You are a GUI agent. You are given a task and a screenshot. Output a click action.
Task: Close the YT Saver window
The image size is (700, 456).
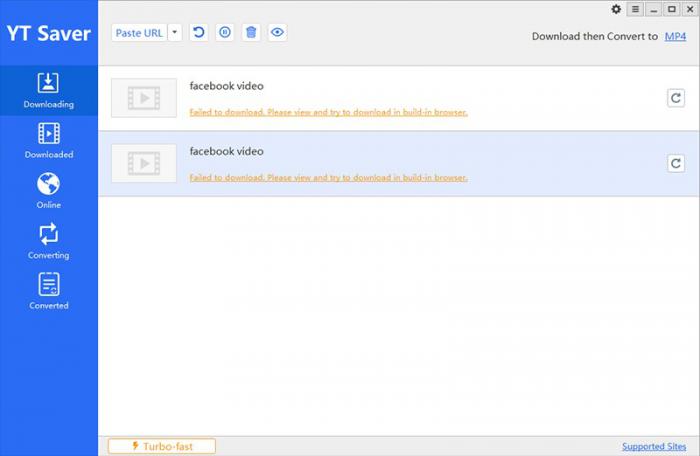click(690, 9)
